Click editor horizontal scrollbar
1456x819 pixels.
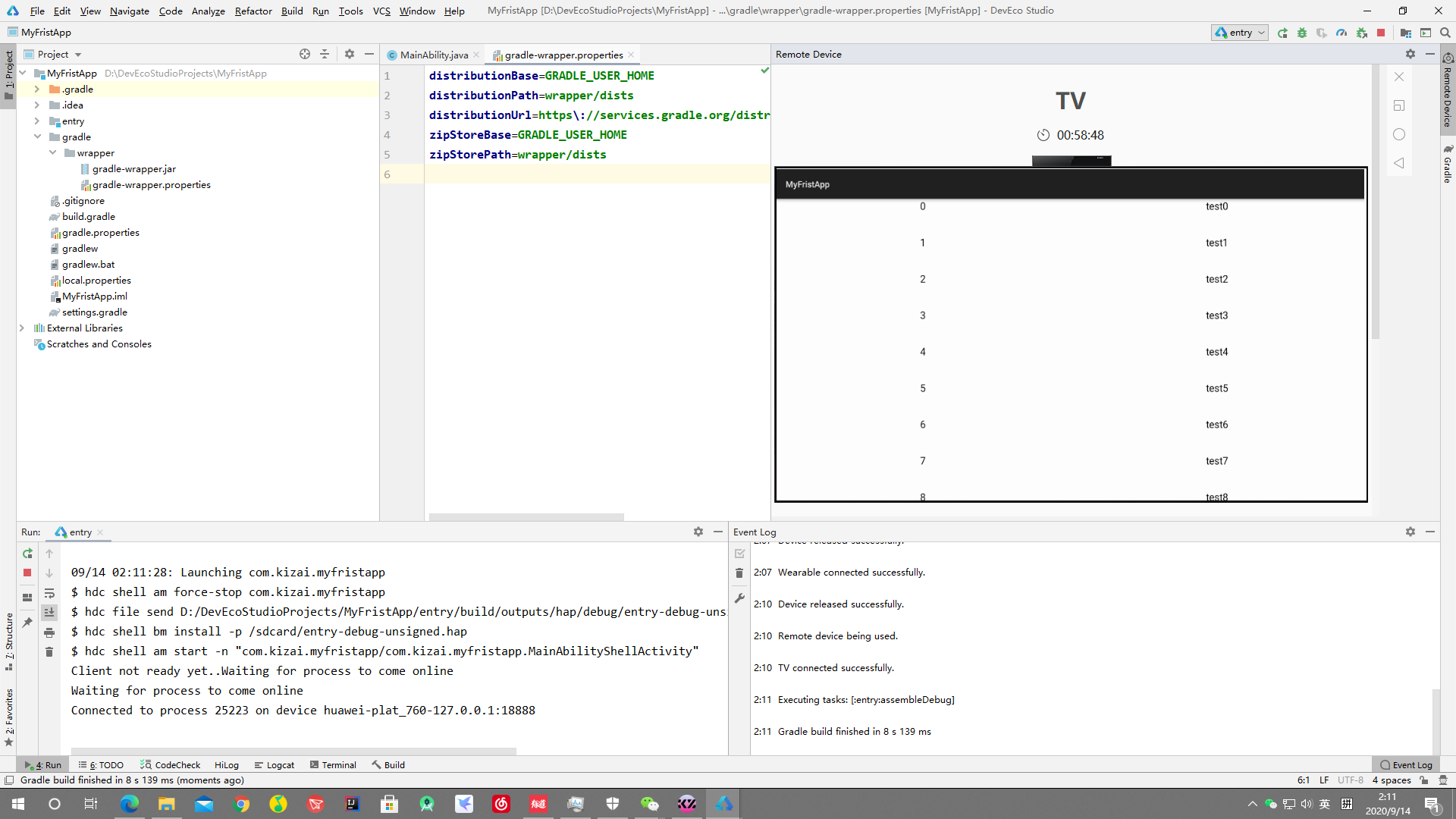pyautogui.click(x=526, y=517)
